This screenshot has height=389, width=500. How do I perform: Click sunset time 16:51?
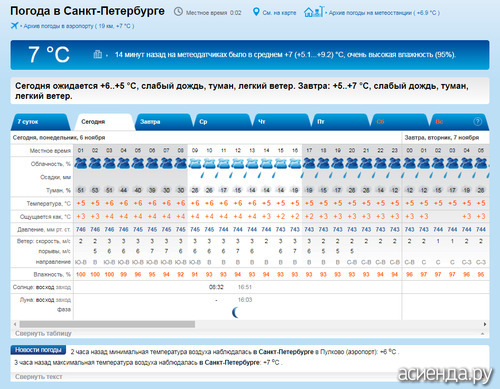pyautogui.click(x=245, y=287)
